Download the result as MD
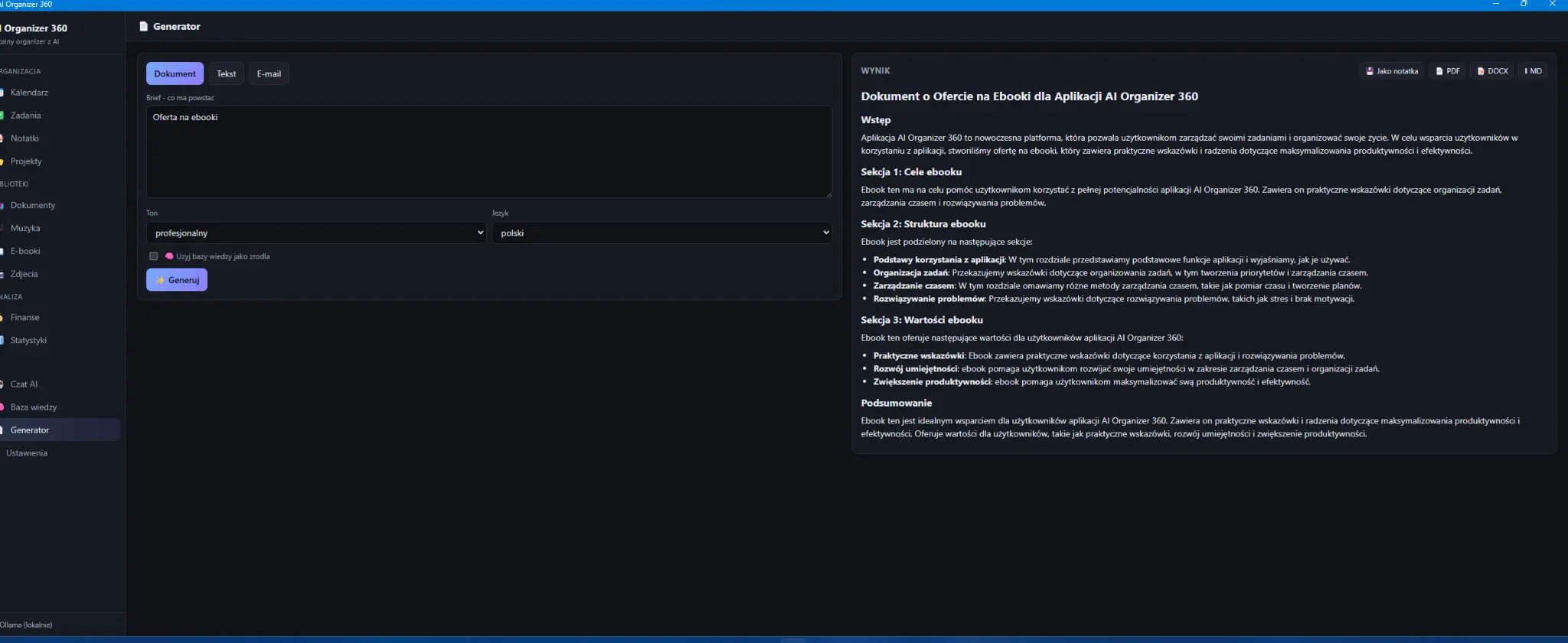1568x643 pixels. pos(1533,71)
